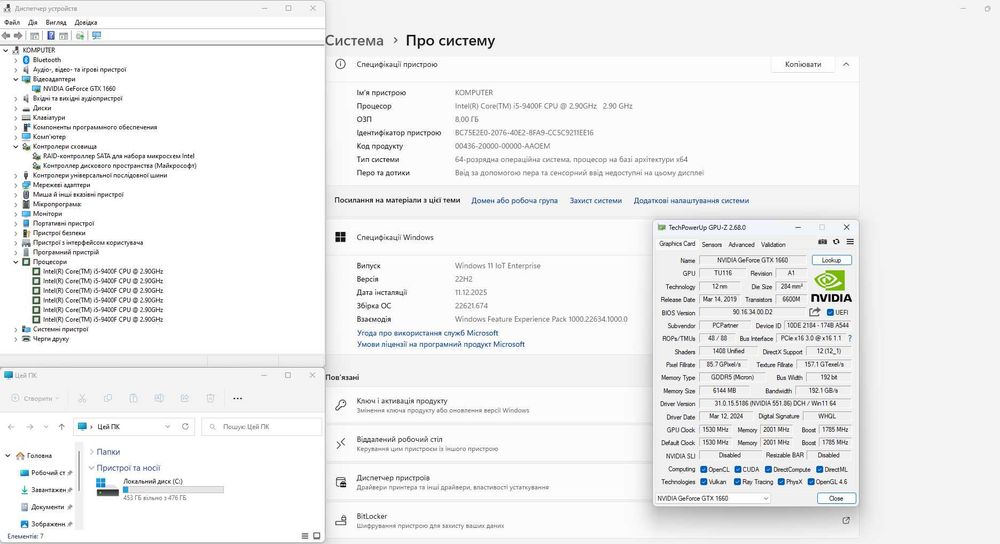Toggle PhysX checkbox in GPU-Z

(x=781, y=482)
